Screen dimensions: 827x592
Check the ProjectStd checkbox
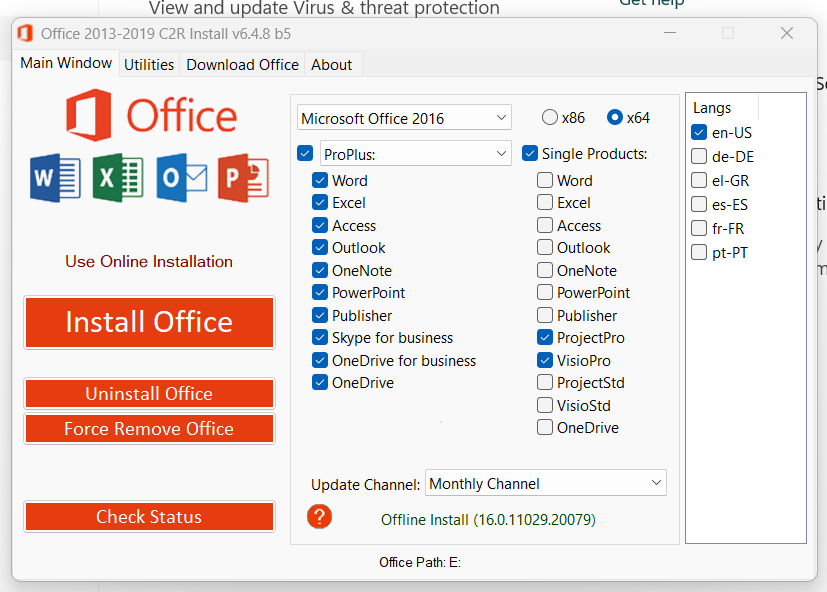point(545,383)
